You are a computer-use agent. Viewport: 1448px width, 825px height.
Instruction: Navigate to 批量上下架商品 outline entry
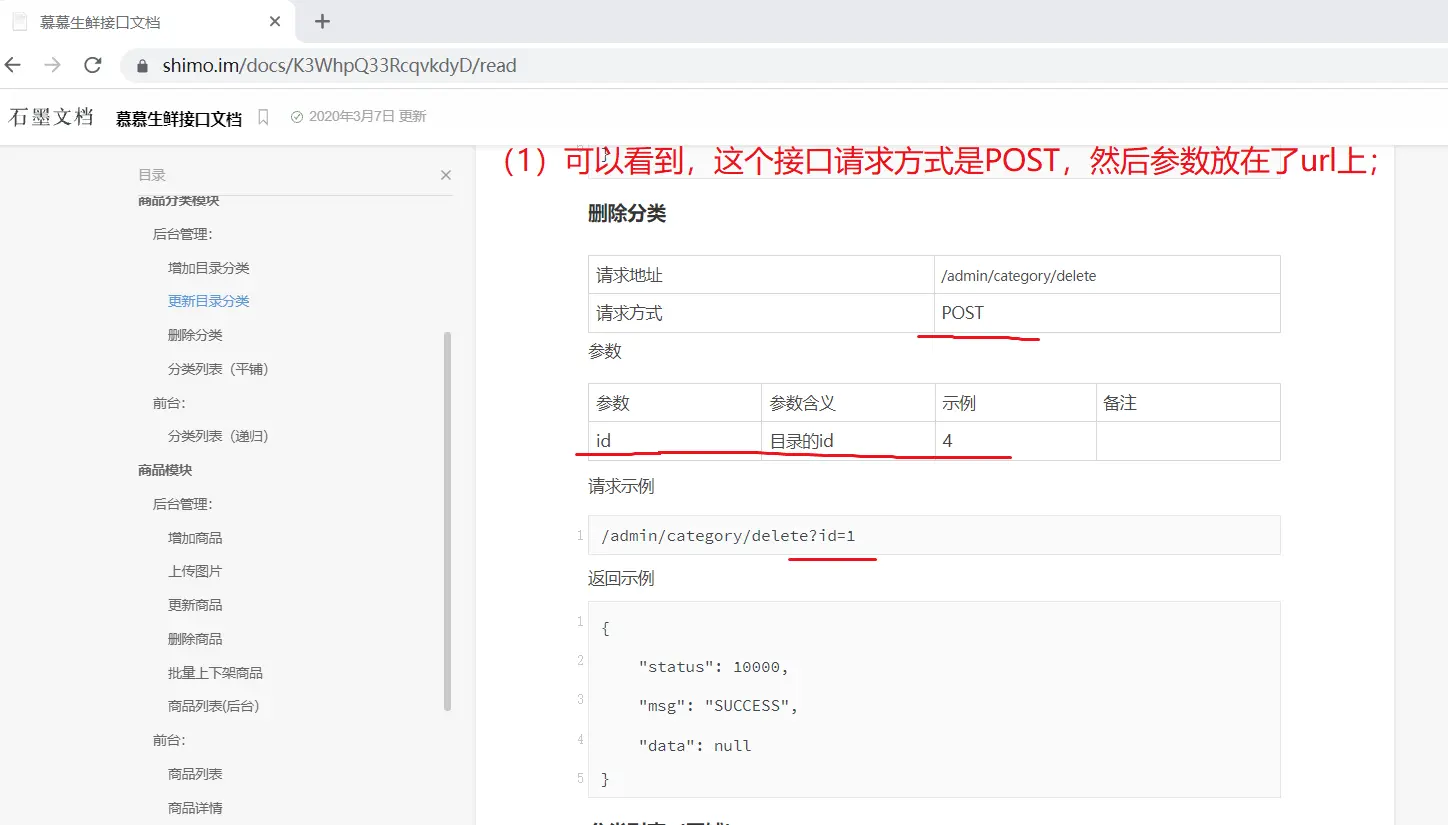[x=215, y=673]
